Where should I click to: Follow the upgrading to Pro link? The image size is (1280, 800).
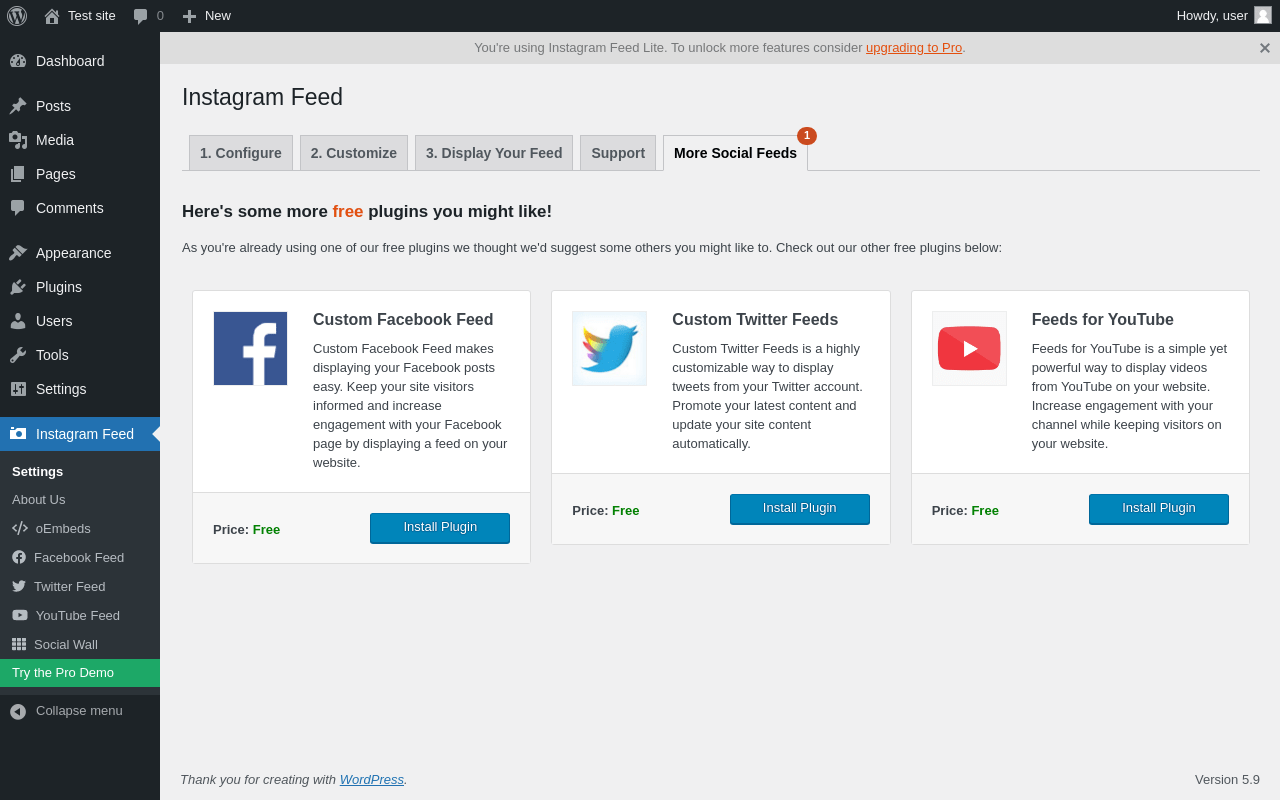[x=914, y=47]
